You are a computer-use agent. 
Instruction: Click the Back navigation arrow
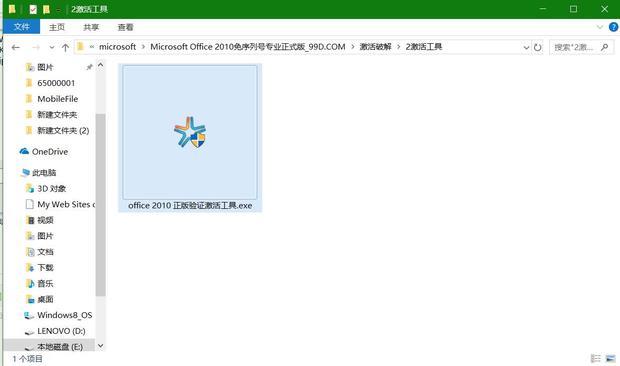16,47
